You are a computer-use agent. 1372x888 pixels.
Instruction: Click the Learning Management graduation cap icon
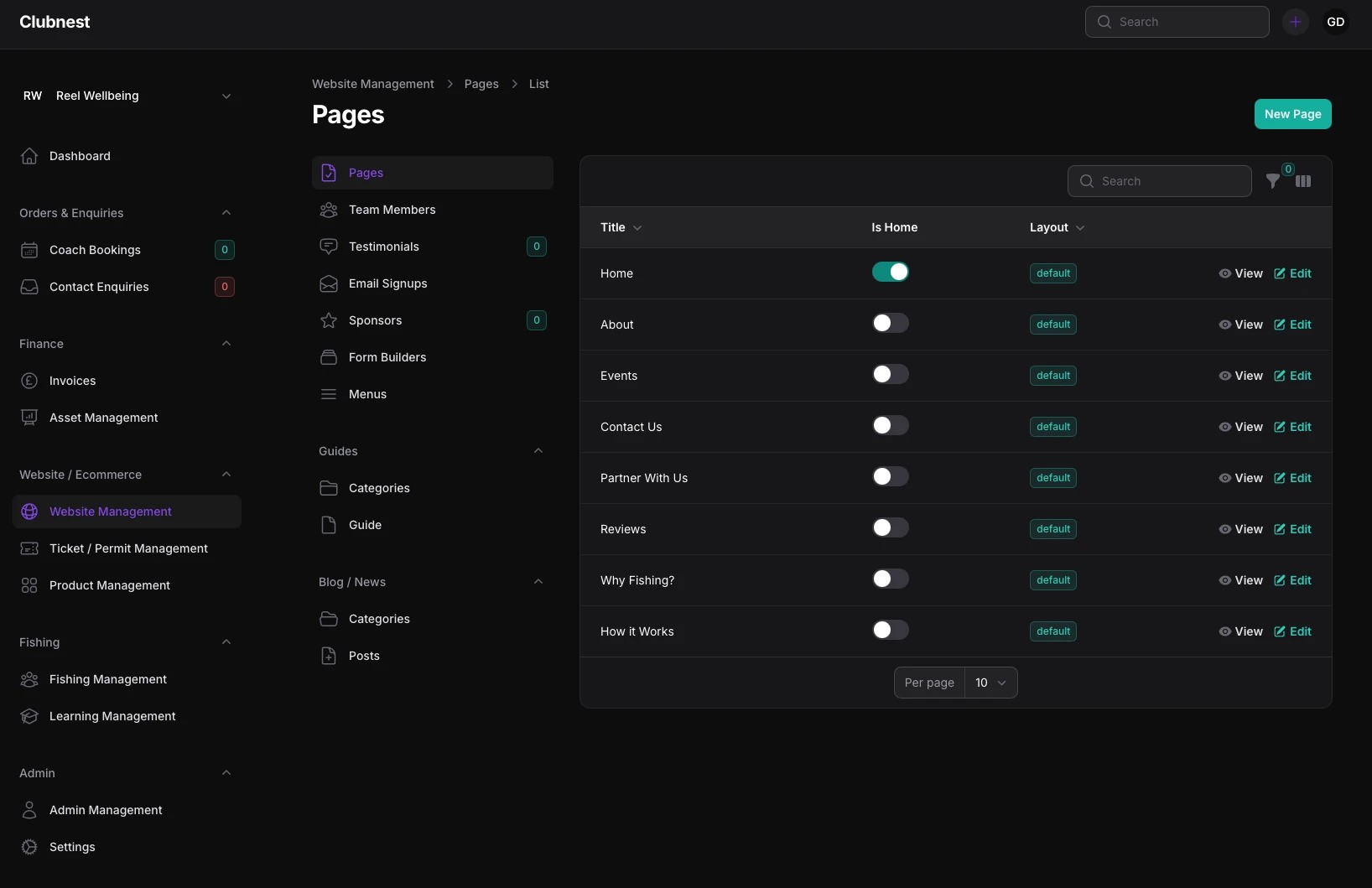click(x=29, y=716)
